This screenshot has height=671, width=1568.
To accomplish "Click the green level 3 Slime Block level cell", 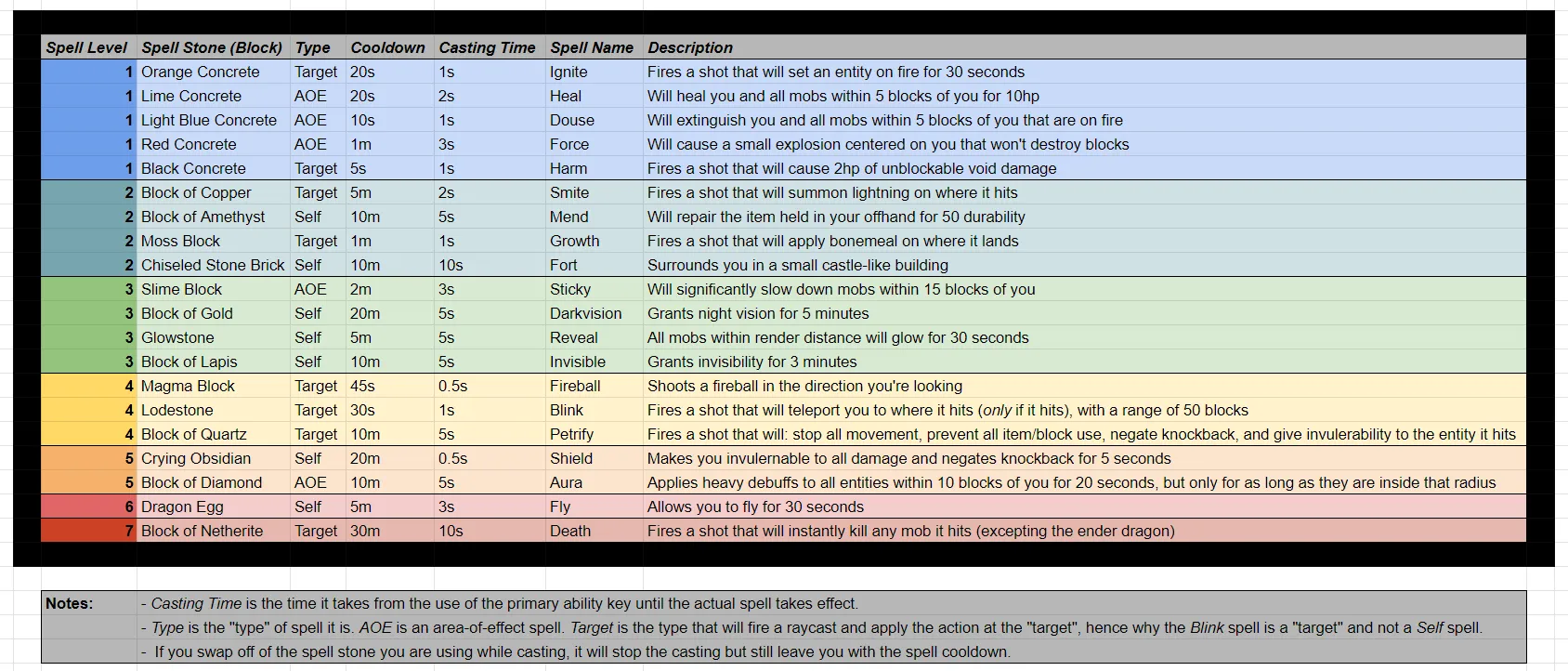I will click(89, 289).
